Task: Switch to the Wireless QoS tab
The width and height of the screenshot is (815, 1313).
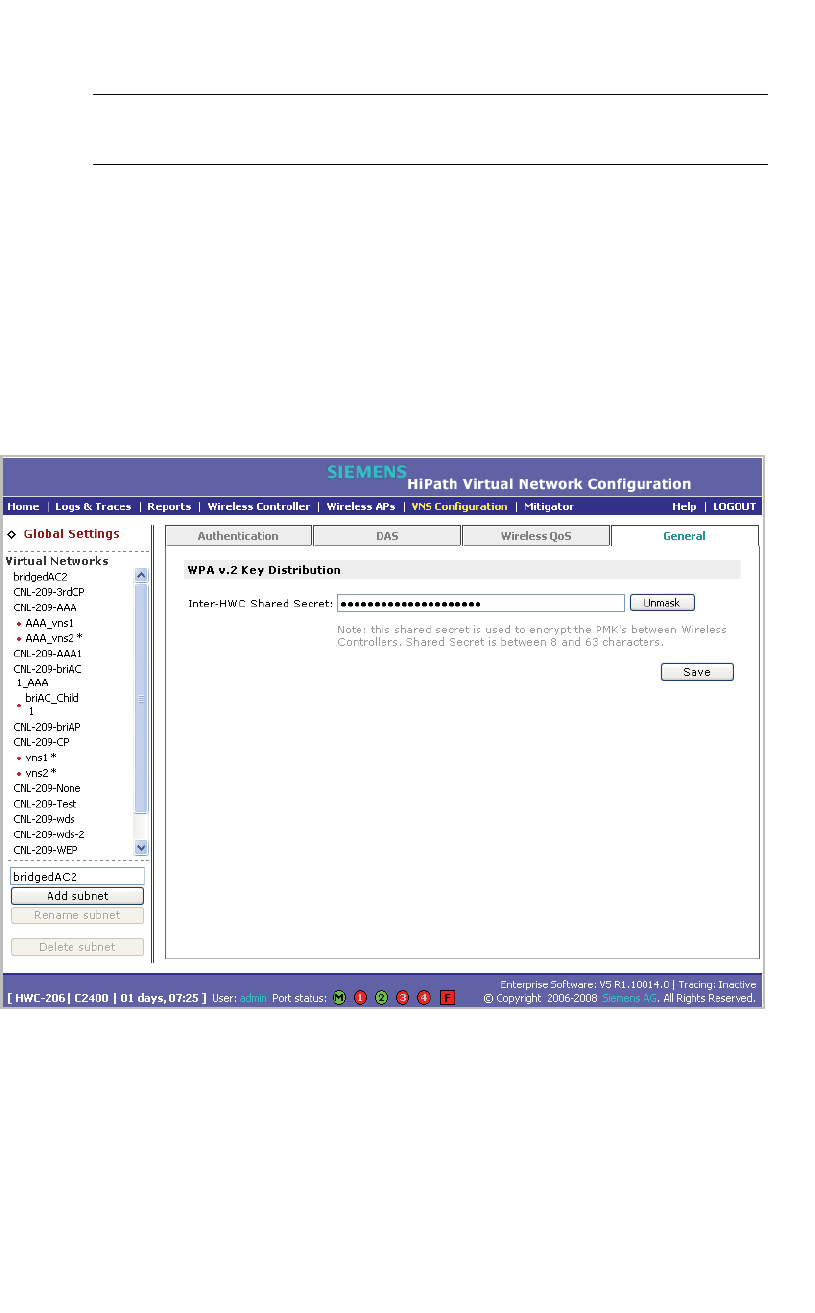Action: point(536,536)
